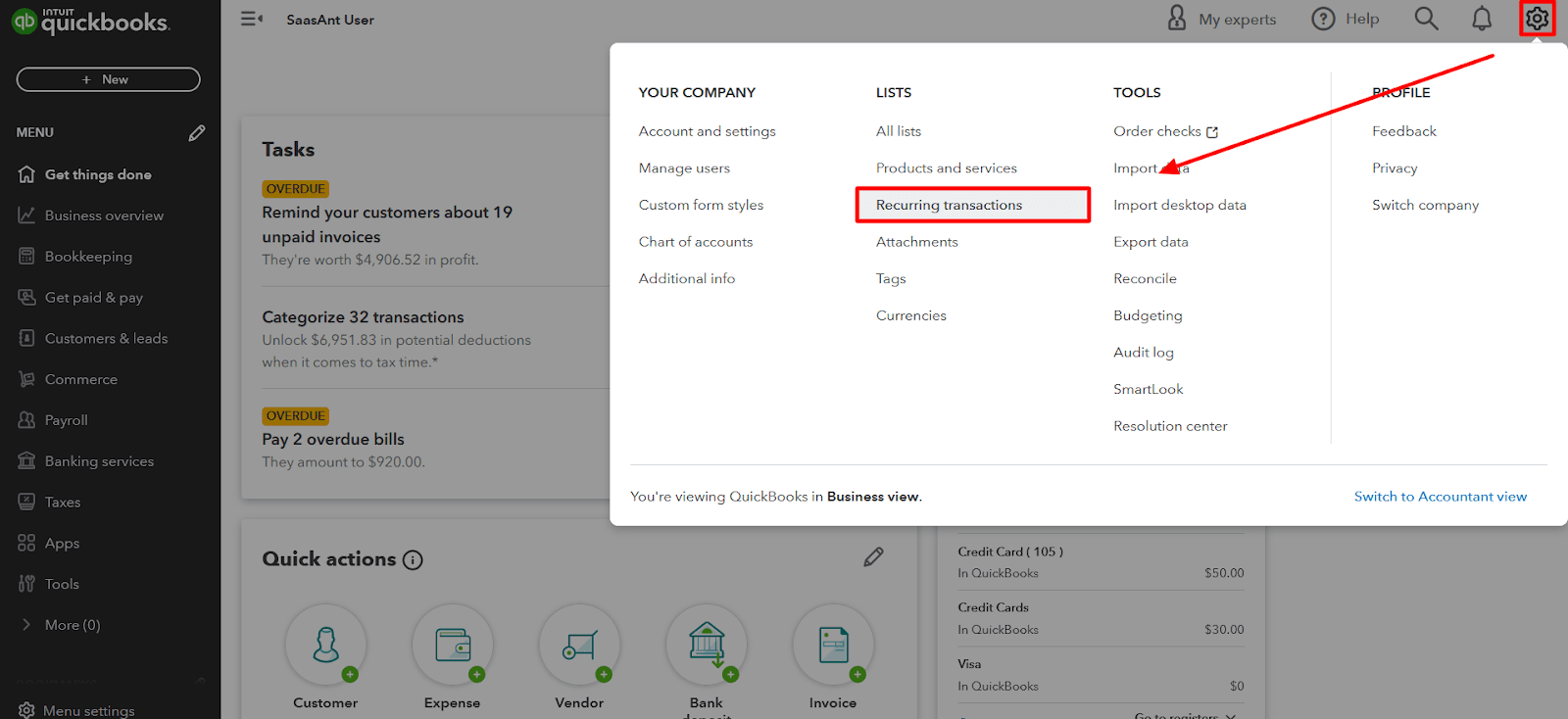The height and width of the screenshot is (719, 1568).
Task: Open Chart of accounts
Action: click(x=696, y=242)
